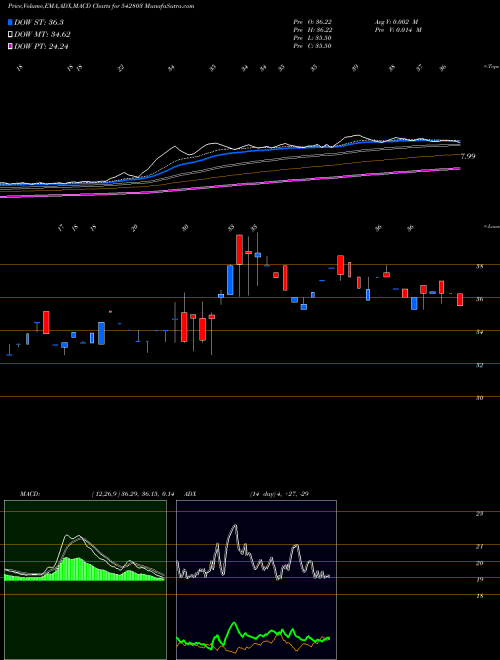Click the magenta DOW PT legend swatch
Image resolution: width=500 pixels, height=660 pixels.
[x=11, y=47]
